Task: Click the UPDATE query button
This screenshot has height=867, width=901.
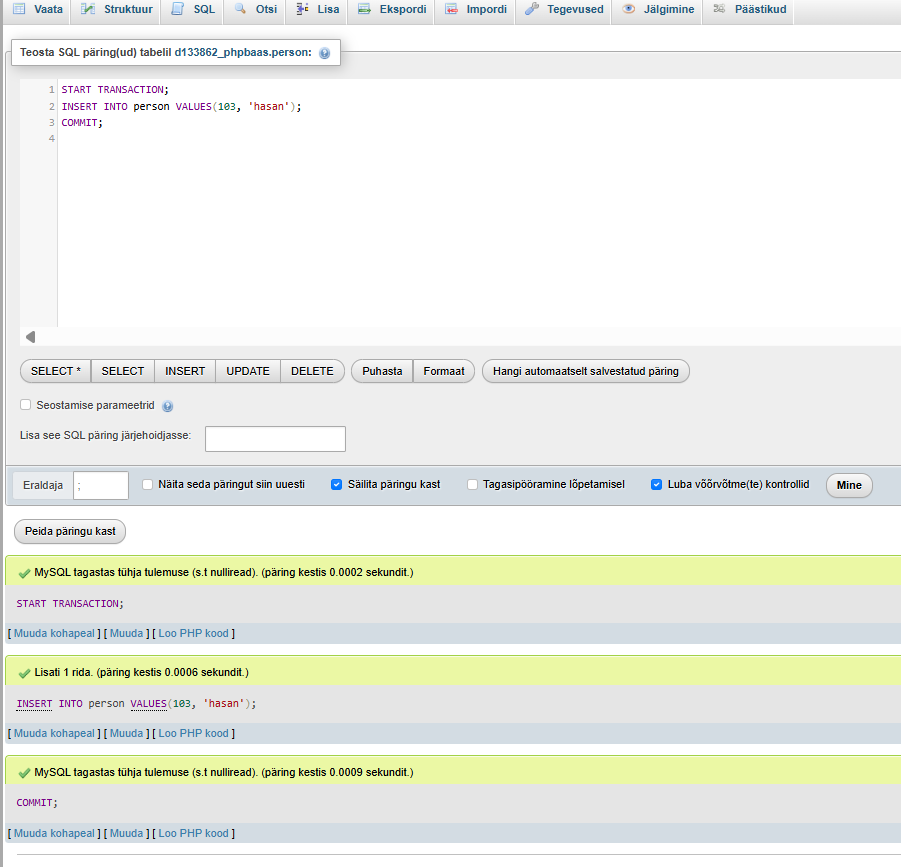Action: (248, 371)
